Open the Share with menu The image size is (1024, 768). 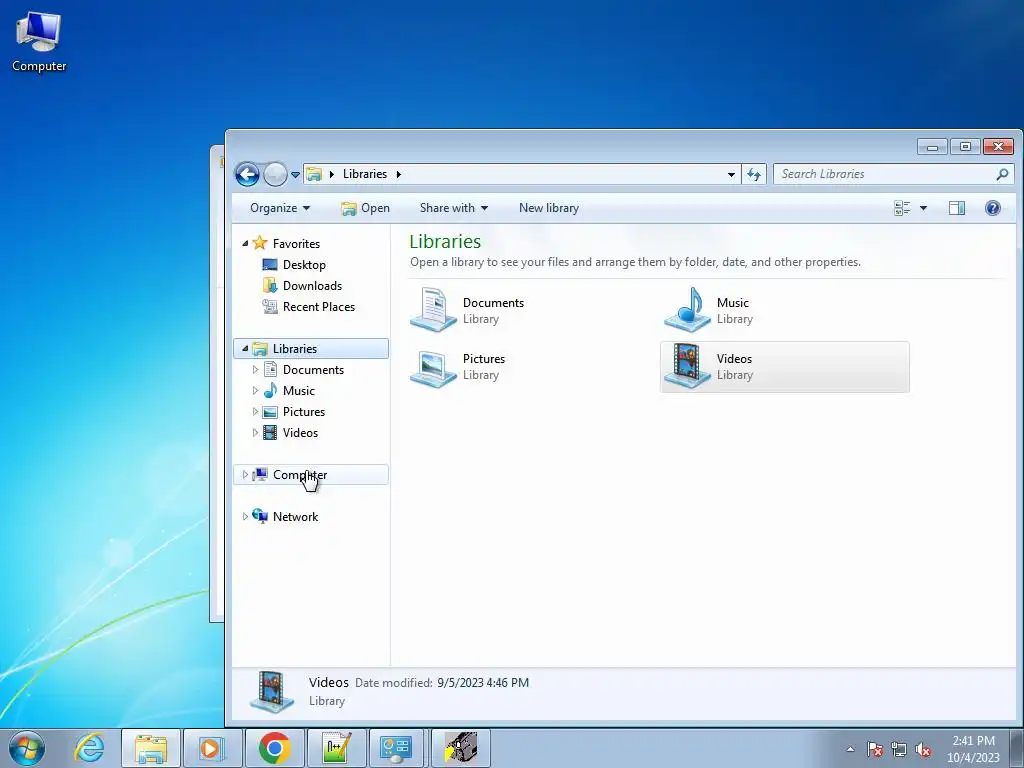(x=454, y=208)
